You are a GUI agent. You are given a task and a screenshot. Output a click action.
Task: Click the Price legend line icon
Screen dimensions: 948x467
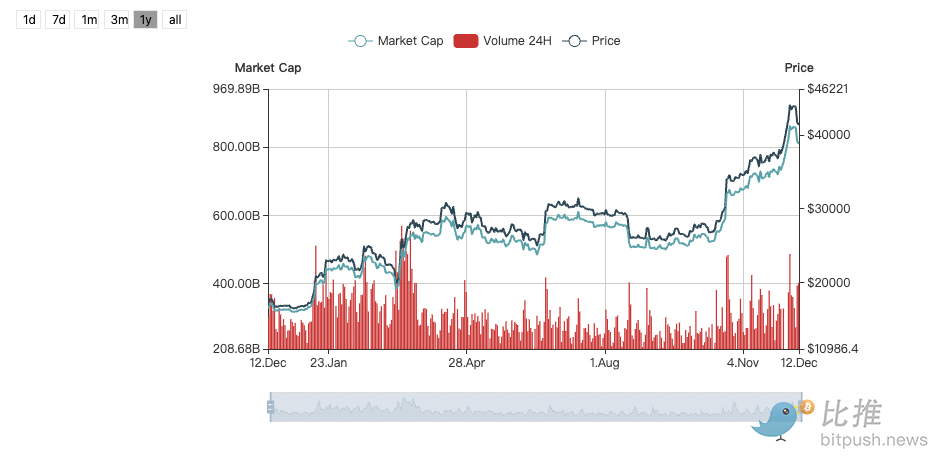[x=574, y=41]
